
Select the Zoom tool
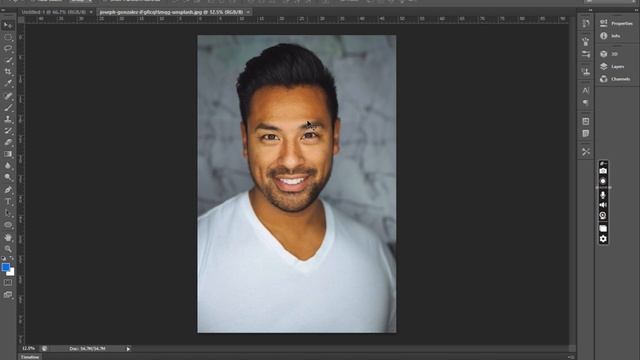8,249
